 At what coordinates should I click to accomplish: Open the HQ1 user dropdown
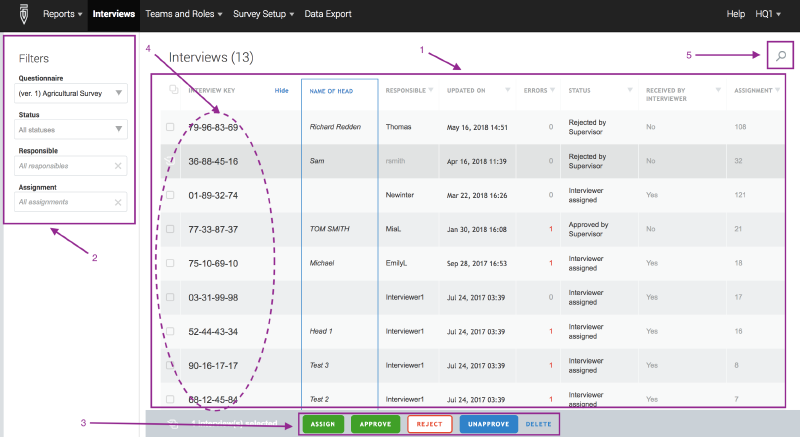click(x=770, y=15)
